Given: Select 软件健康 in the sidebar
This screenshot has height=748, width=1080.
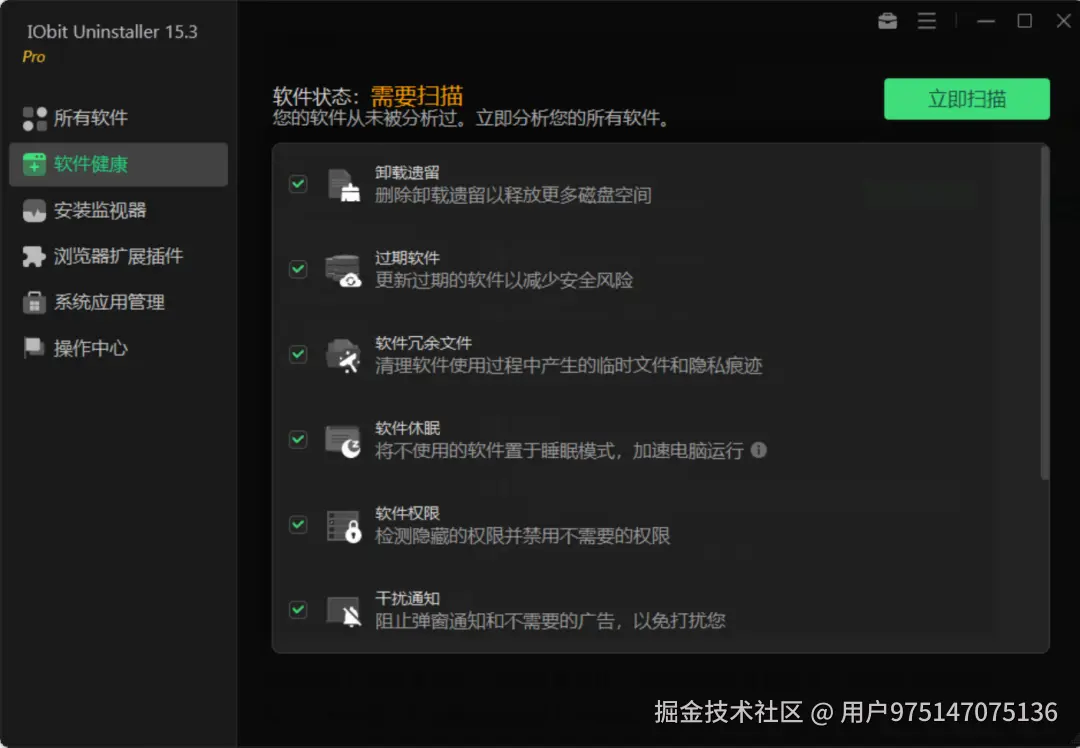Looking at the screenshot, I should coord(118,165).
